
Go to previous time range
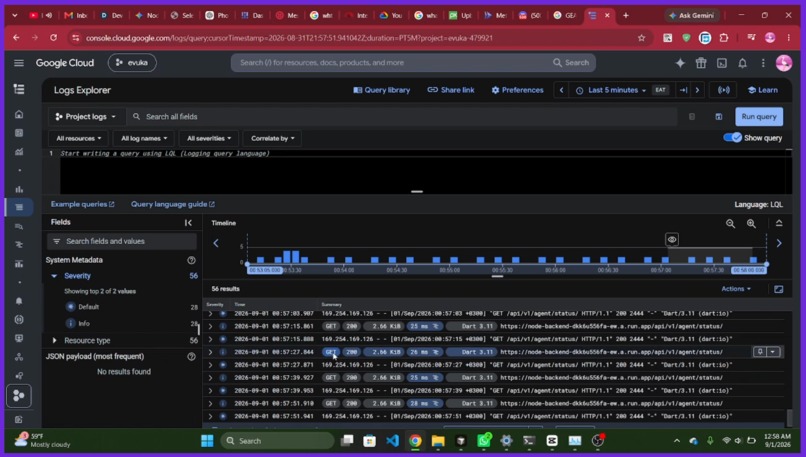click(x=561, y=90)
